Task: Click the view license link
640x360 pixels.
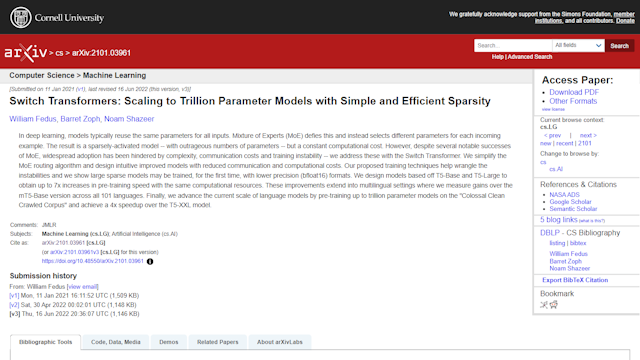Action: click(x=553, y=109)
